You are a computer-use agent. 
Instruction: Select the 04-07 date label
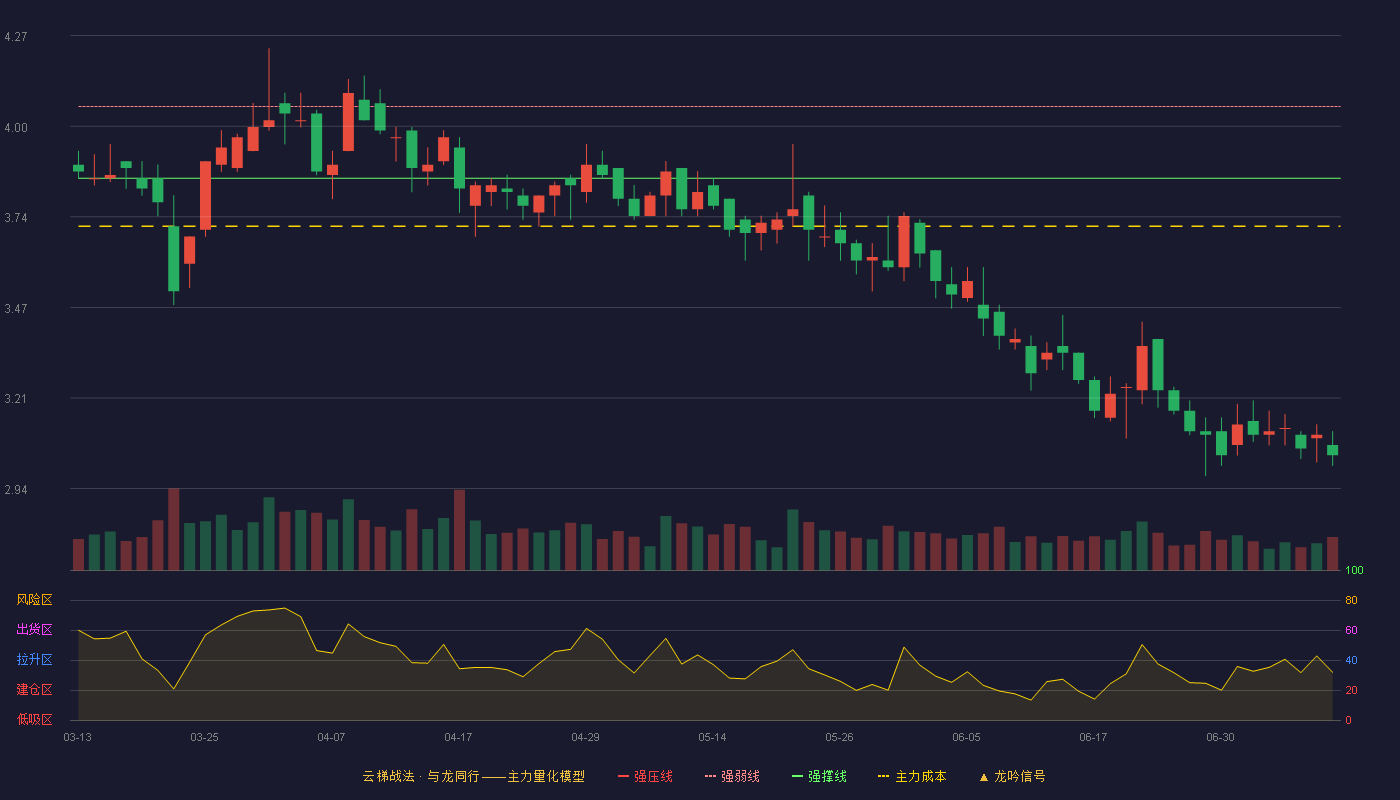click(x=331, y=737)
